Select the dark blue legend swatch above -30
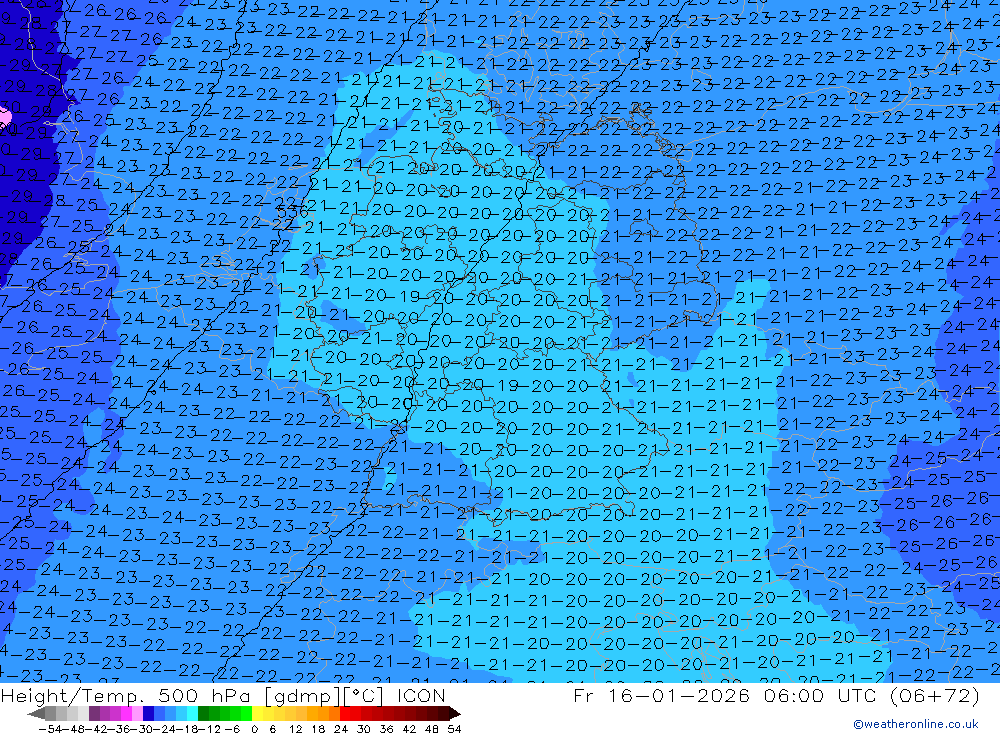 (148, 714)
